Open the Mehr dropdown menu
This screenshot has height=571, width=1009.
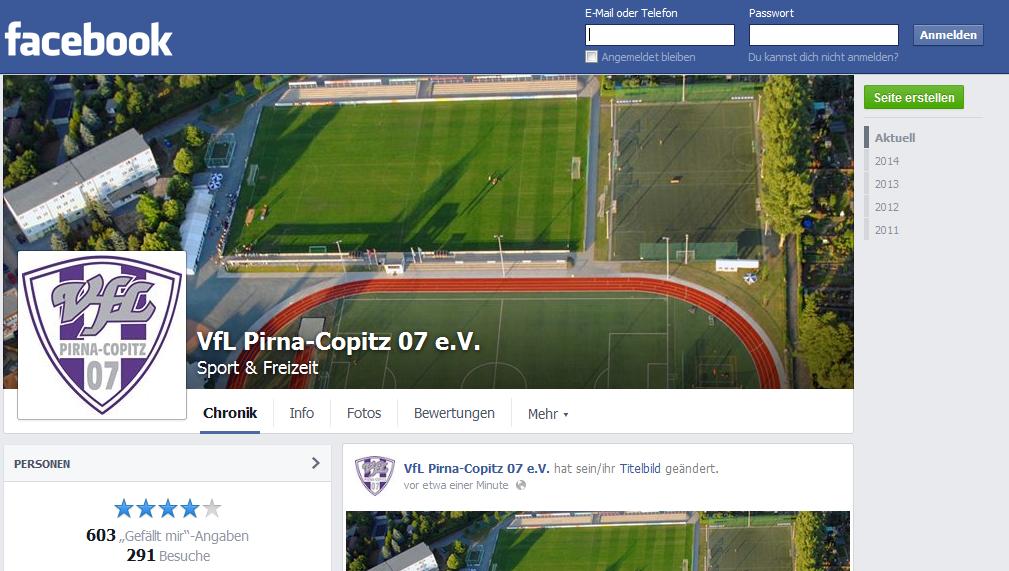tap(548, 414)
